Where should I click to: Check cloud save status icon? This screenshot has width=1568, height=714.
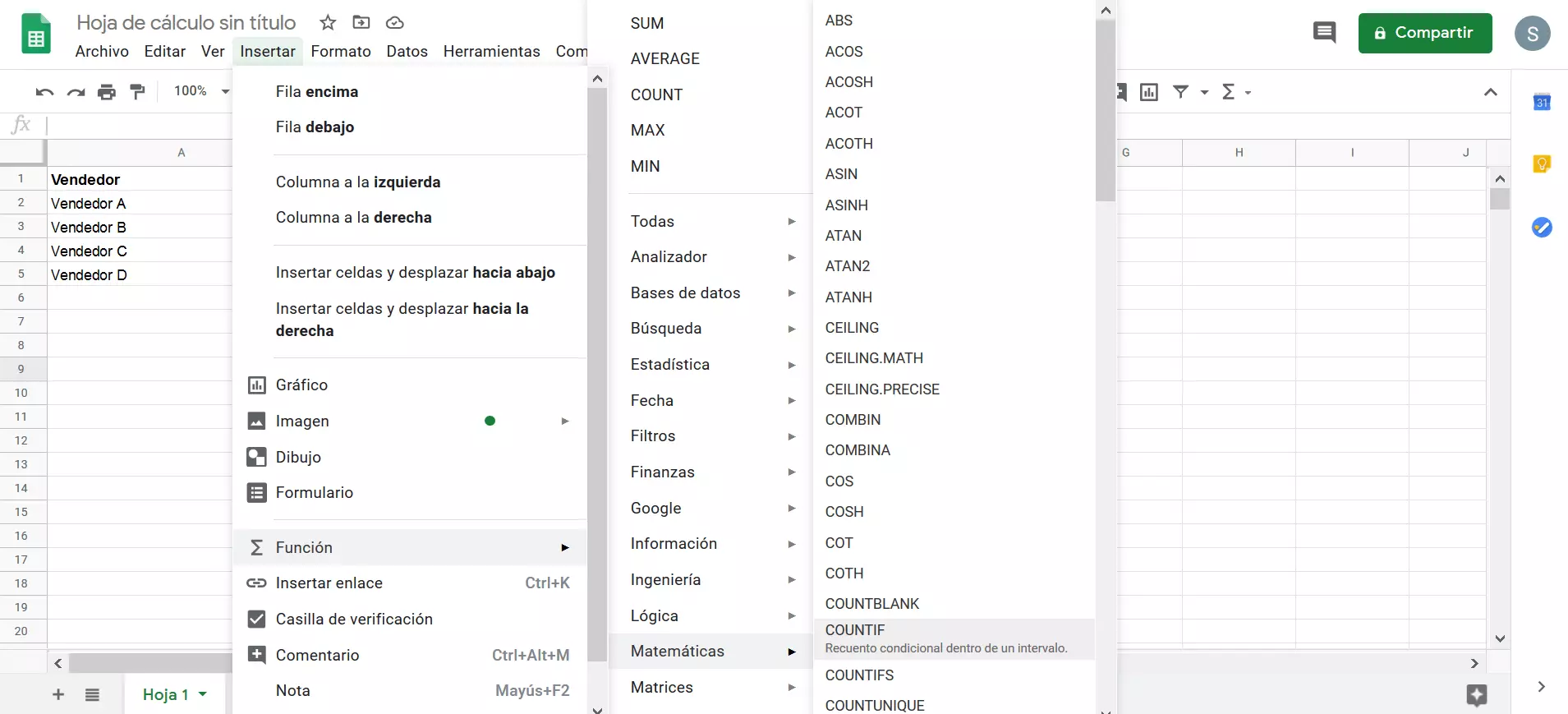coord(395,22)
